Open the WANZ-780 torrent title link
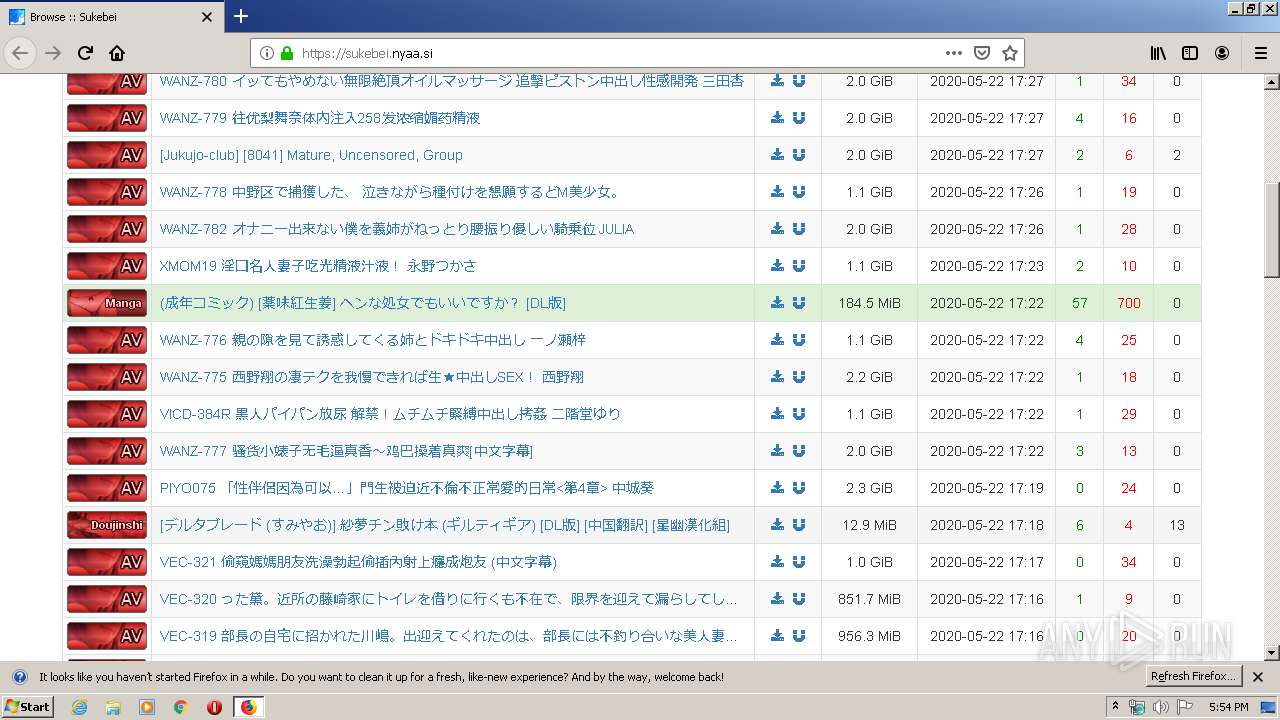Image resolution: width=1280 pixels, height=720 pixels. 451,81
